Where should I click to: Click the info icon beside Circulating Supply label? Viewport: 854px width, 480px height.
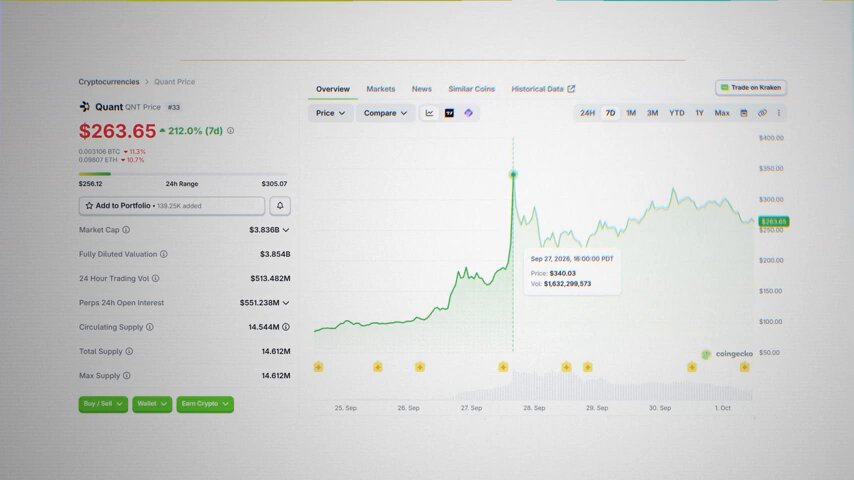click(x=150, y=327)
